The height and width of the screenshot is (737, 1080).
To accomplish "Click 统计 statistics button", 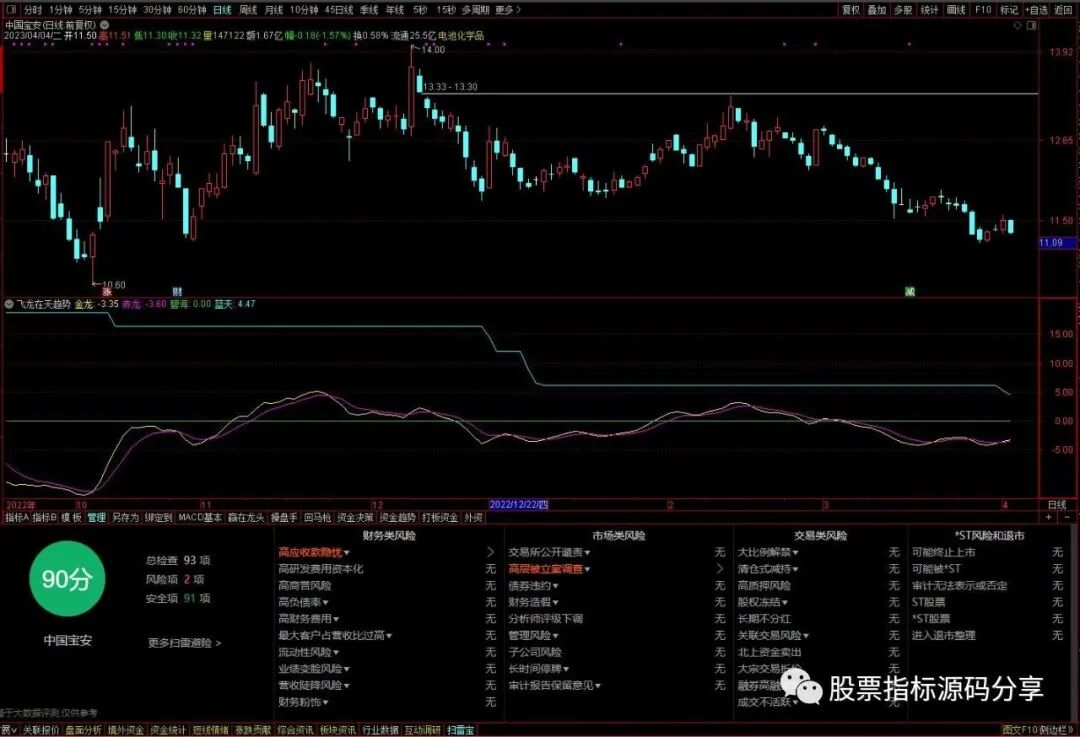I will pos(930,10).
